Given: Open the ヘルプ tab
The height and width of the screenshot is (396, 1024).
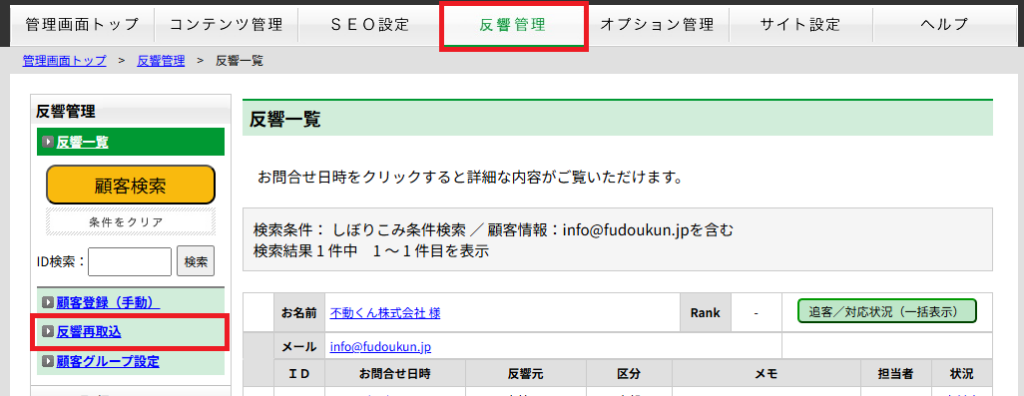Looking at the screenshot, I should [x=944, y=25].
